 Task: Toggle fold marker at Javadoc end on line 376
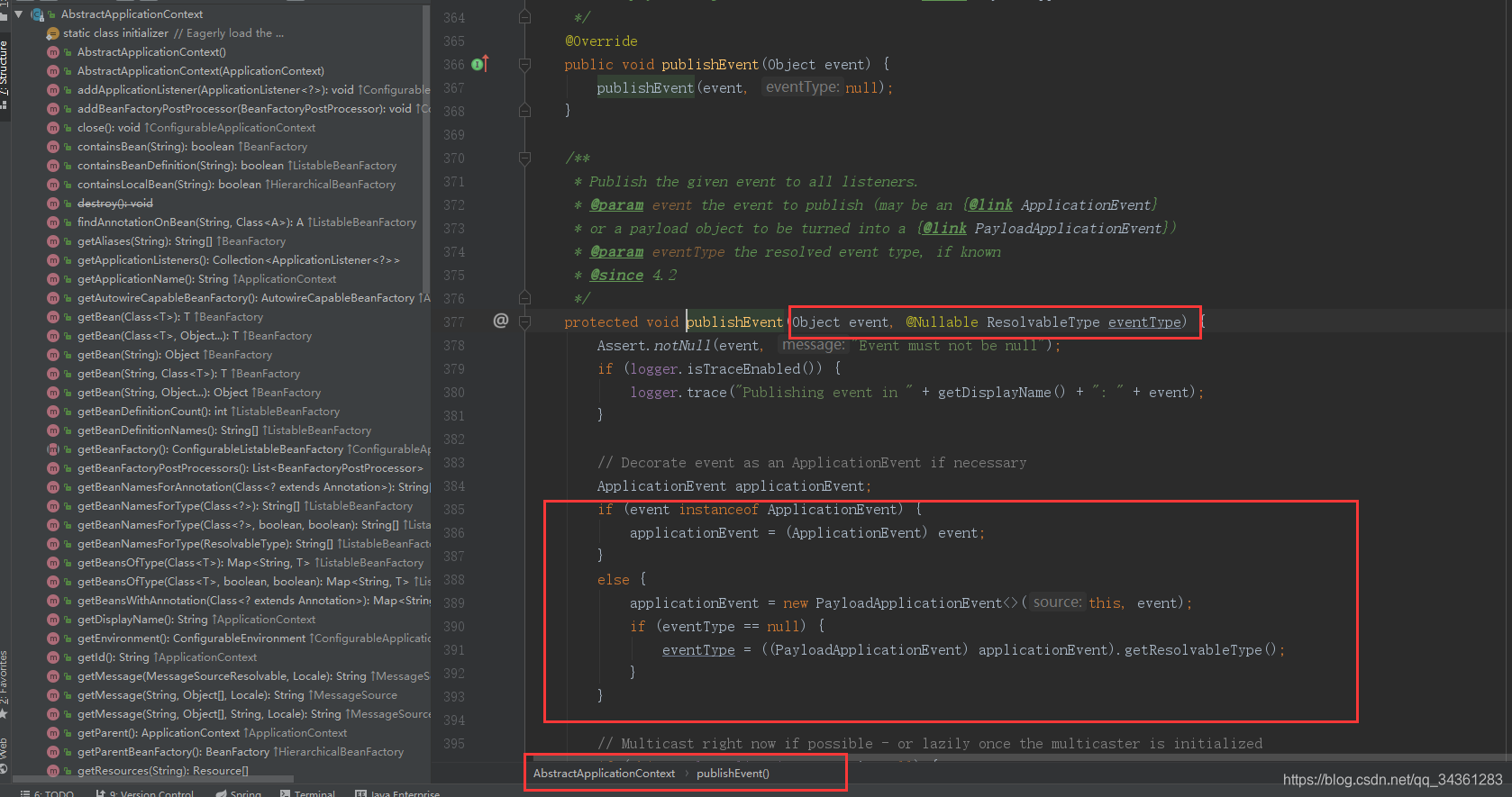click(x=524, y=298)
